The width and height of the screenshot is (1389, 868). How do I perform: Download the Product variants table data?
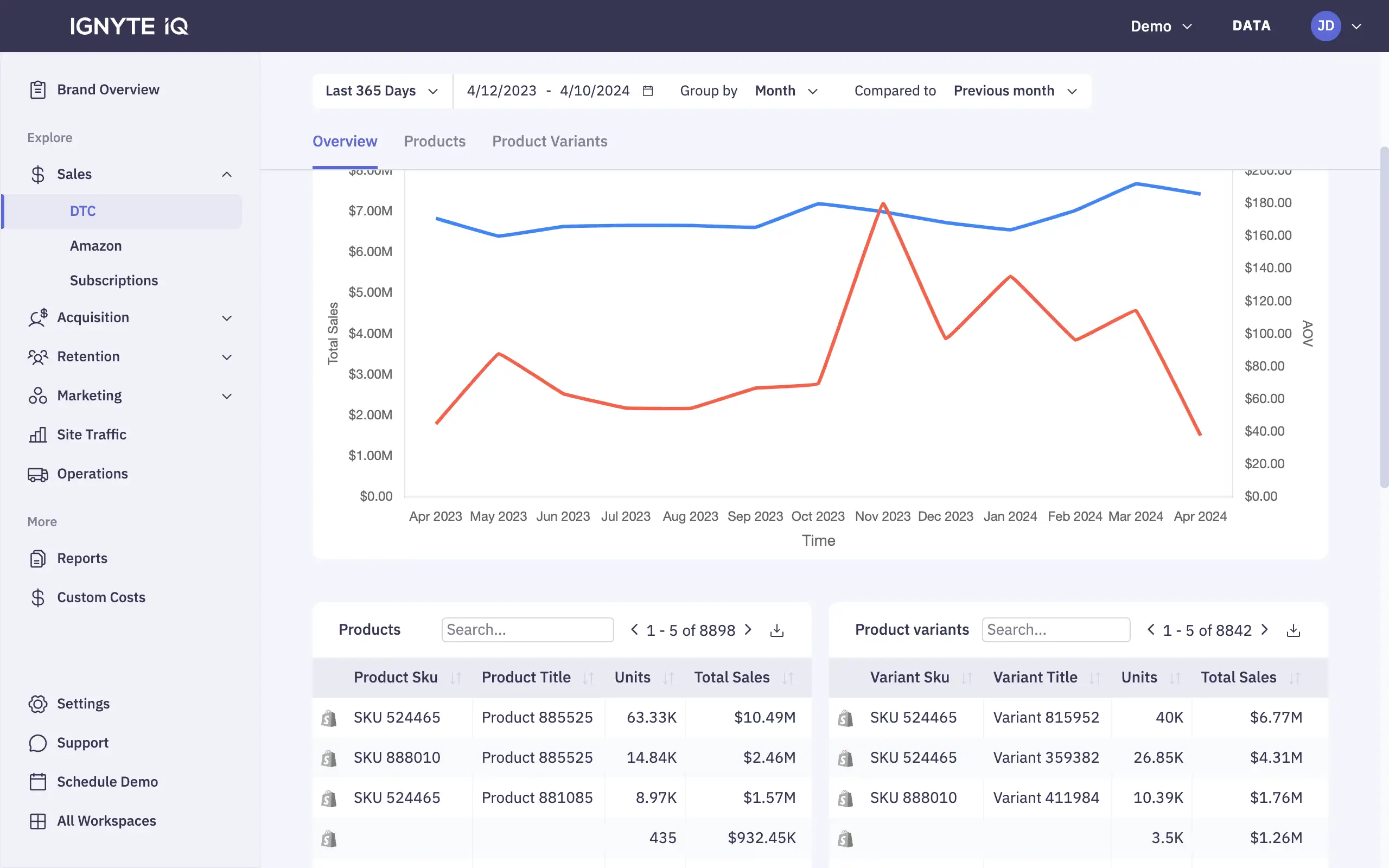[1293, 630]
